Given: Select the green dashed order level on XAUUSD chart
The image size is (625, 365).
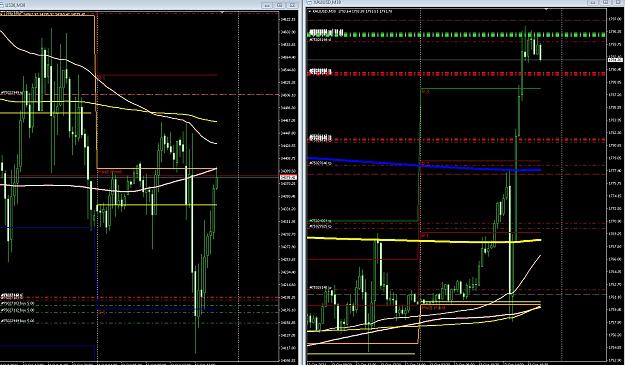Looking at the screenshot, I should [x=456, y=35].
